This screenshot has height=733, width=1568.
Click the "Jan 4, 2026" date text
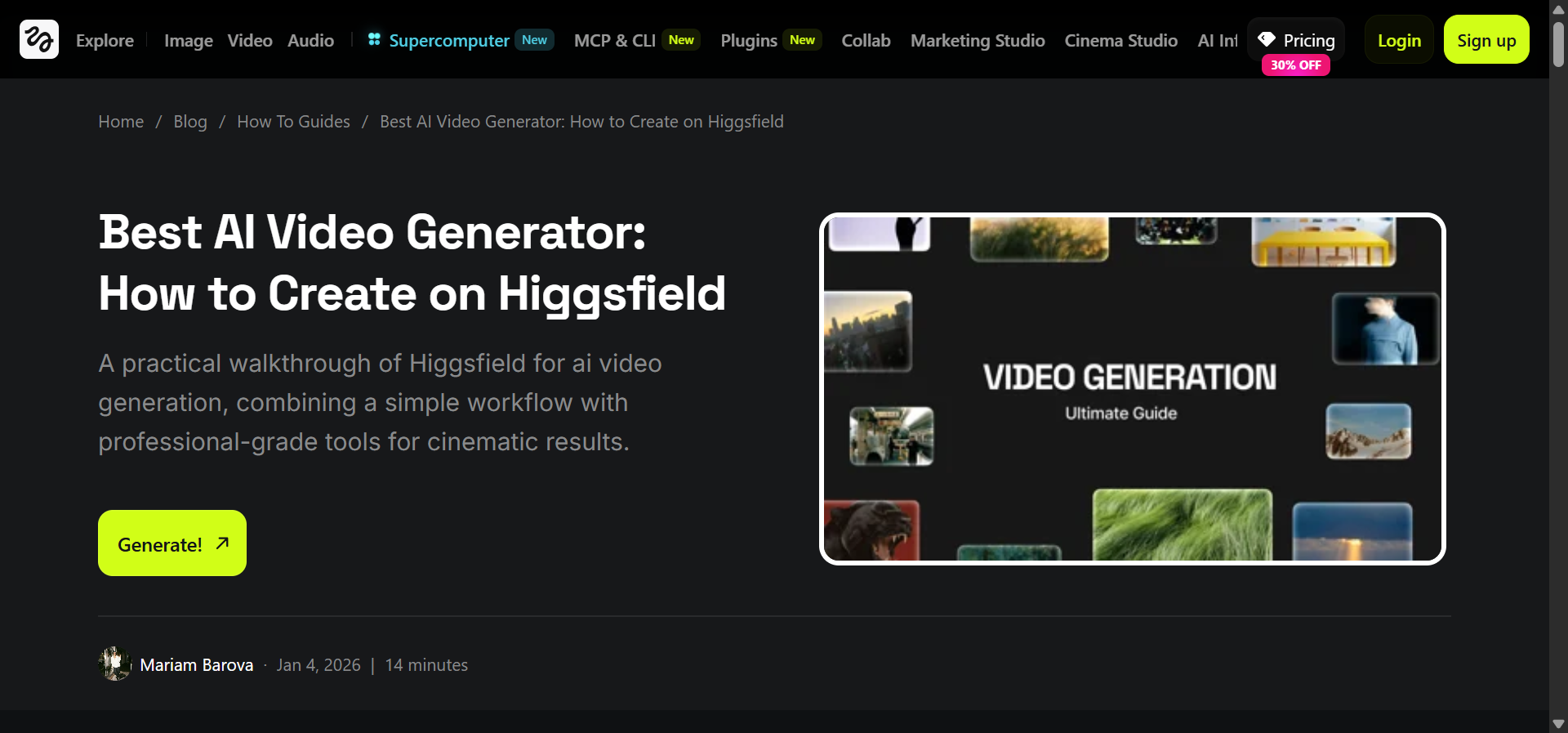(318, 665)
